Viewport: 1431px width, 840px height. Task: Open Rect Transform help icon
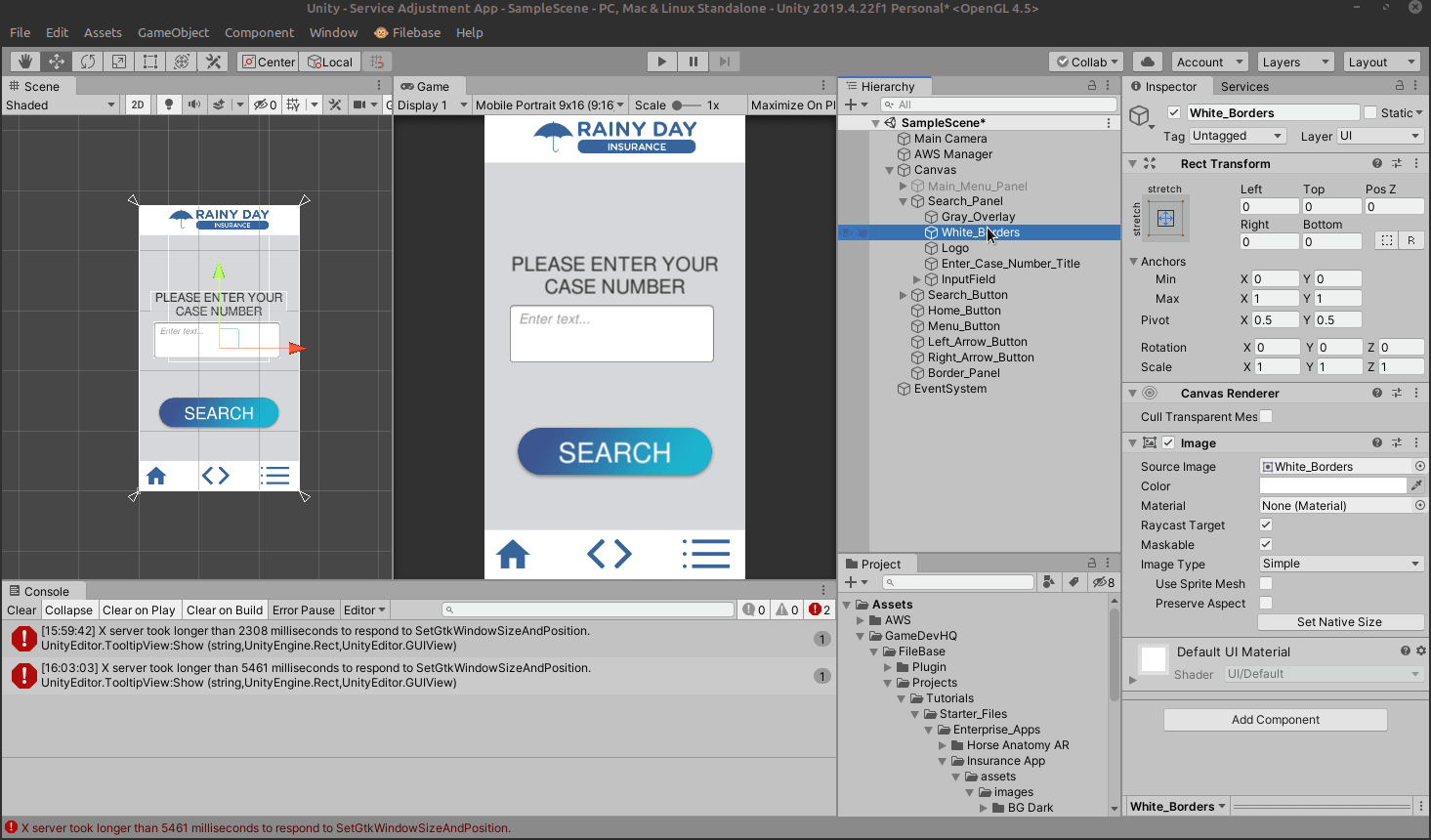[1377, 163]
